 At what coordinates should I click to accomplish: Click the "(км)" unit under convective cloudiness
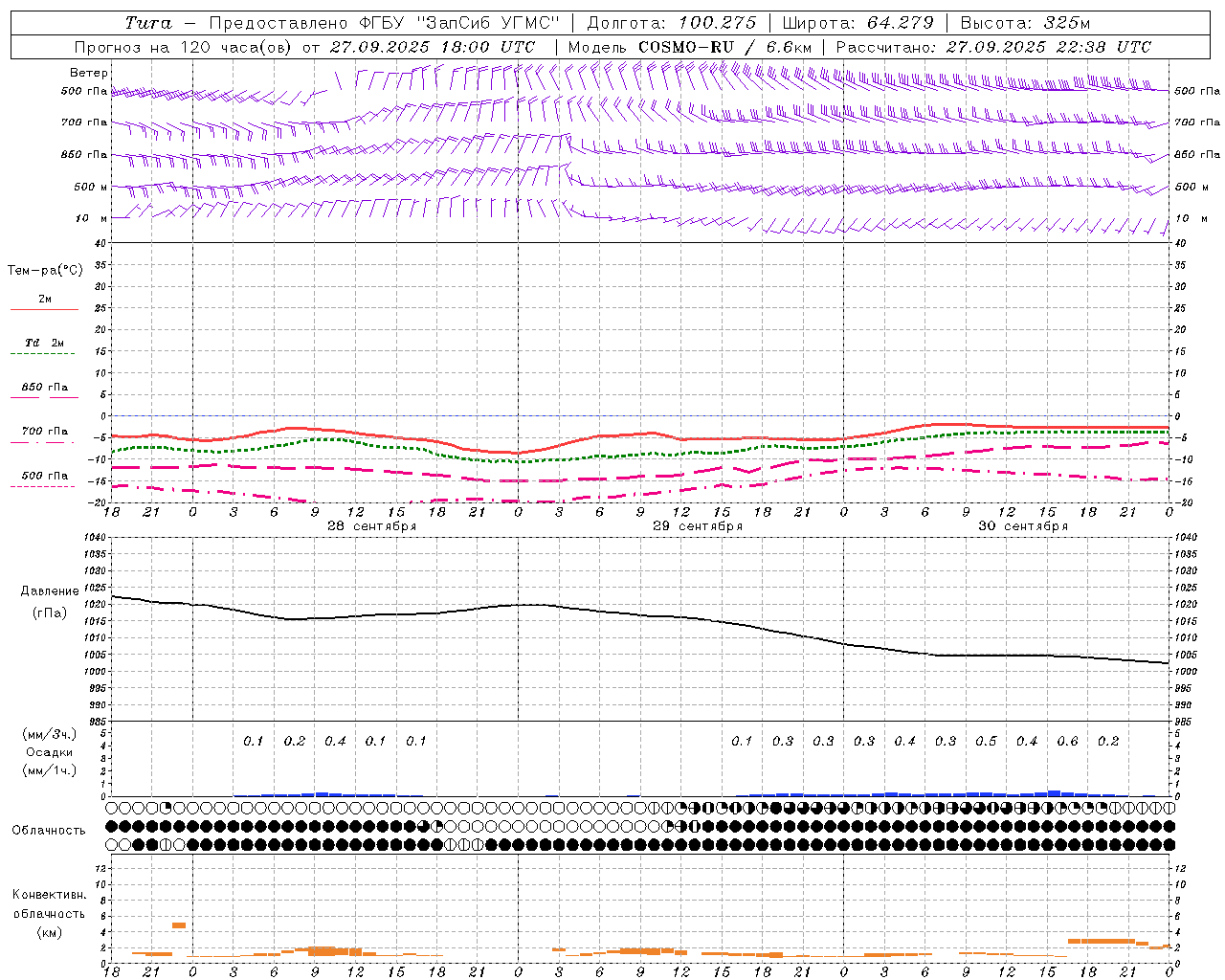(x=49, y=932)
